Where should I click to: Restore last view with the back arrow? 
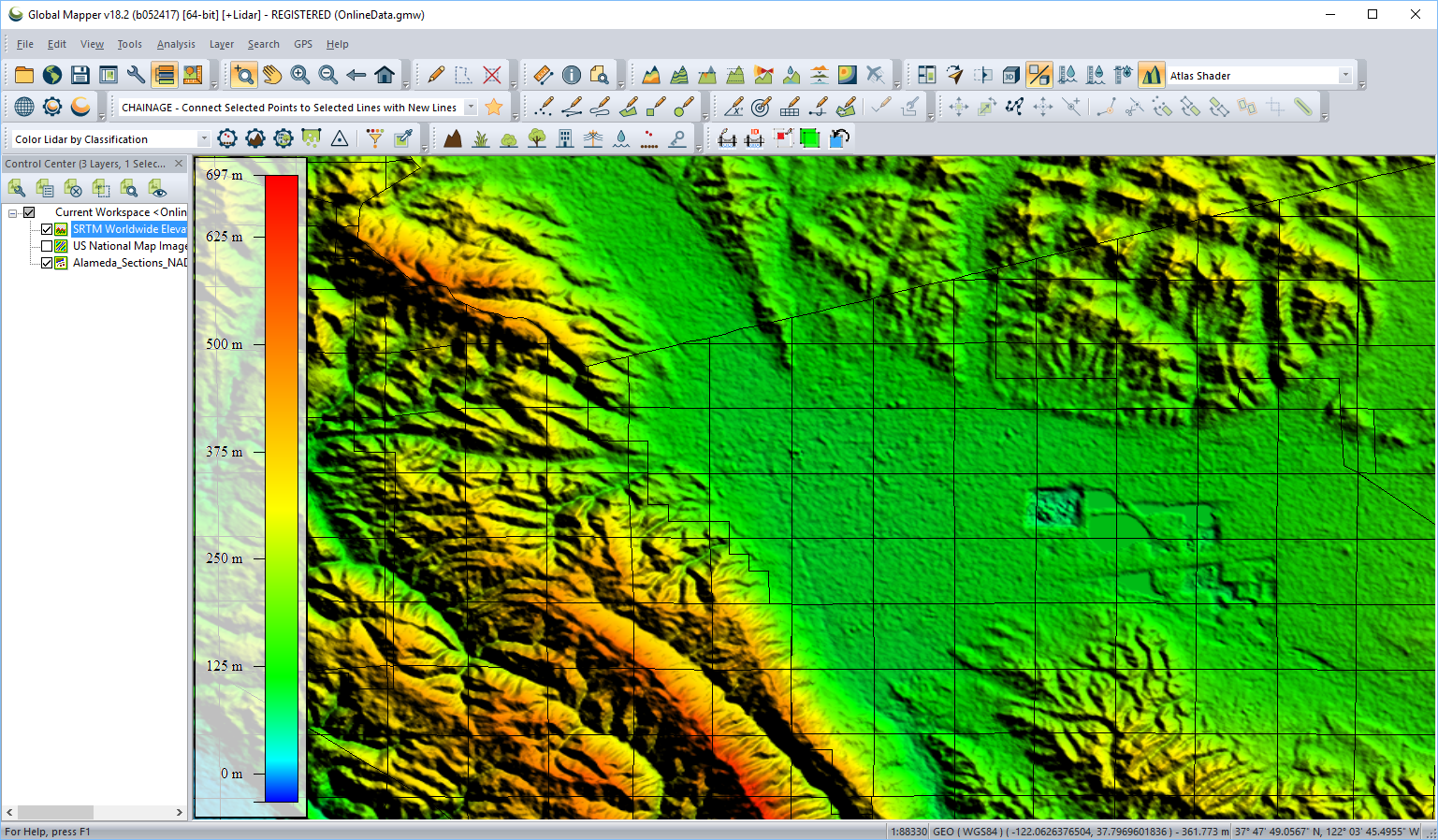click(x=356, y=75)
